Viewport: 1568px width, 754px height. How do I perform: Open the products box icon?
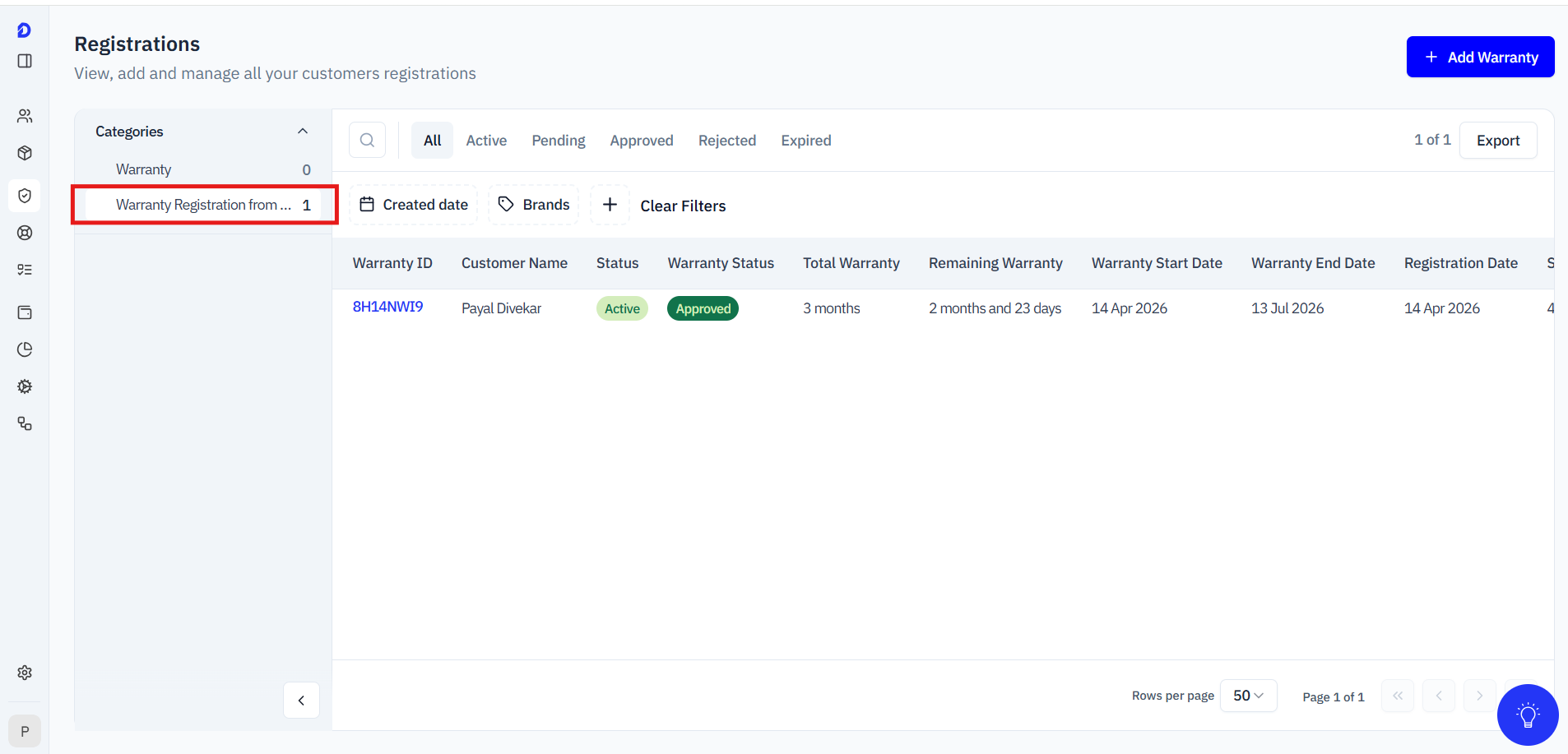25,153
